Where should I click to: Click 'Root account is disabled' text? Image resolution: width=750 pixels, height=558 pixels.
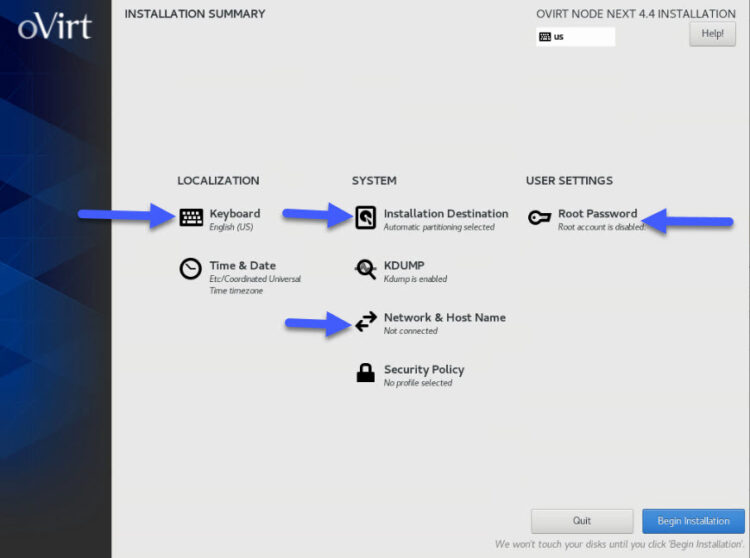point(601,227)
